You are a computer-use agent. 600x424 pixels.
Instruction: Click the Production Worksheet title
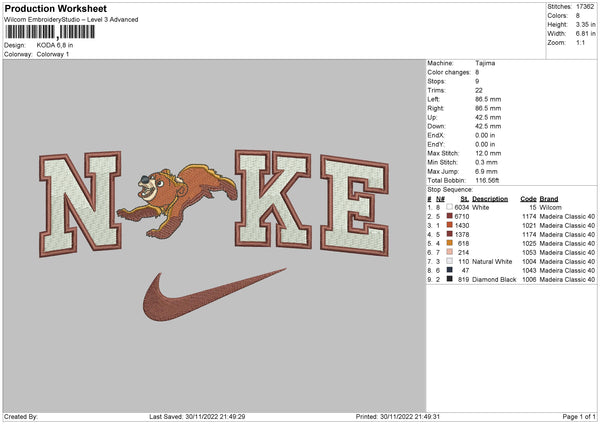55,9
